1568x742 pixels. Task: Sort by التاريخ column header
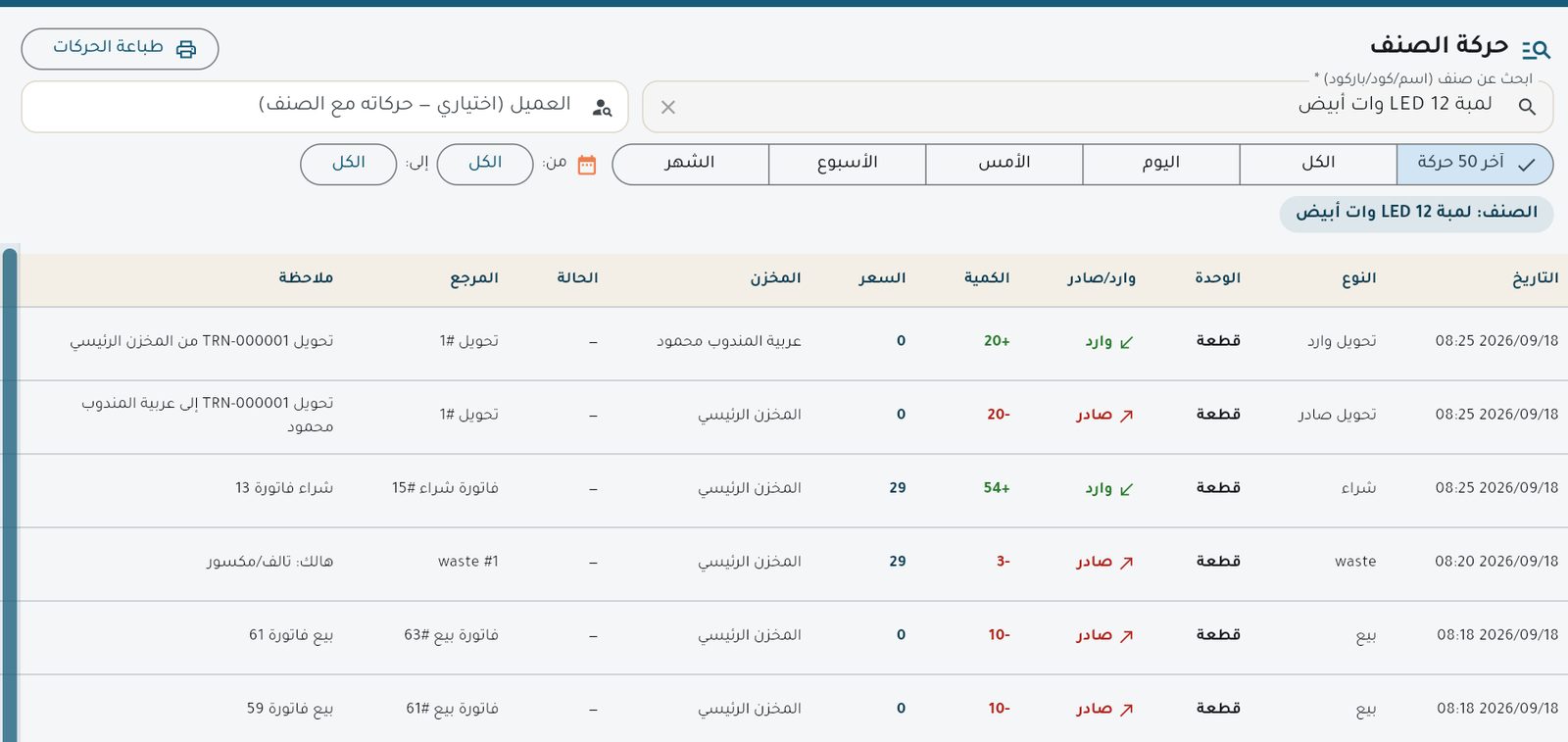(1535, 279)
